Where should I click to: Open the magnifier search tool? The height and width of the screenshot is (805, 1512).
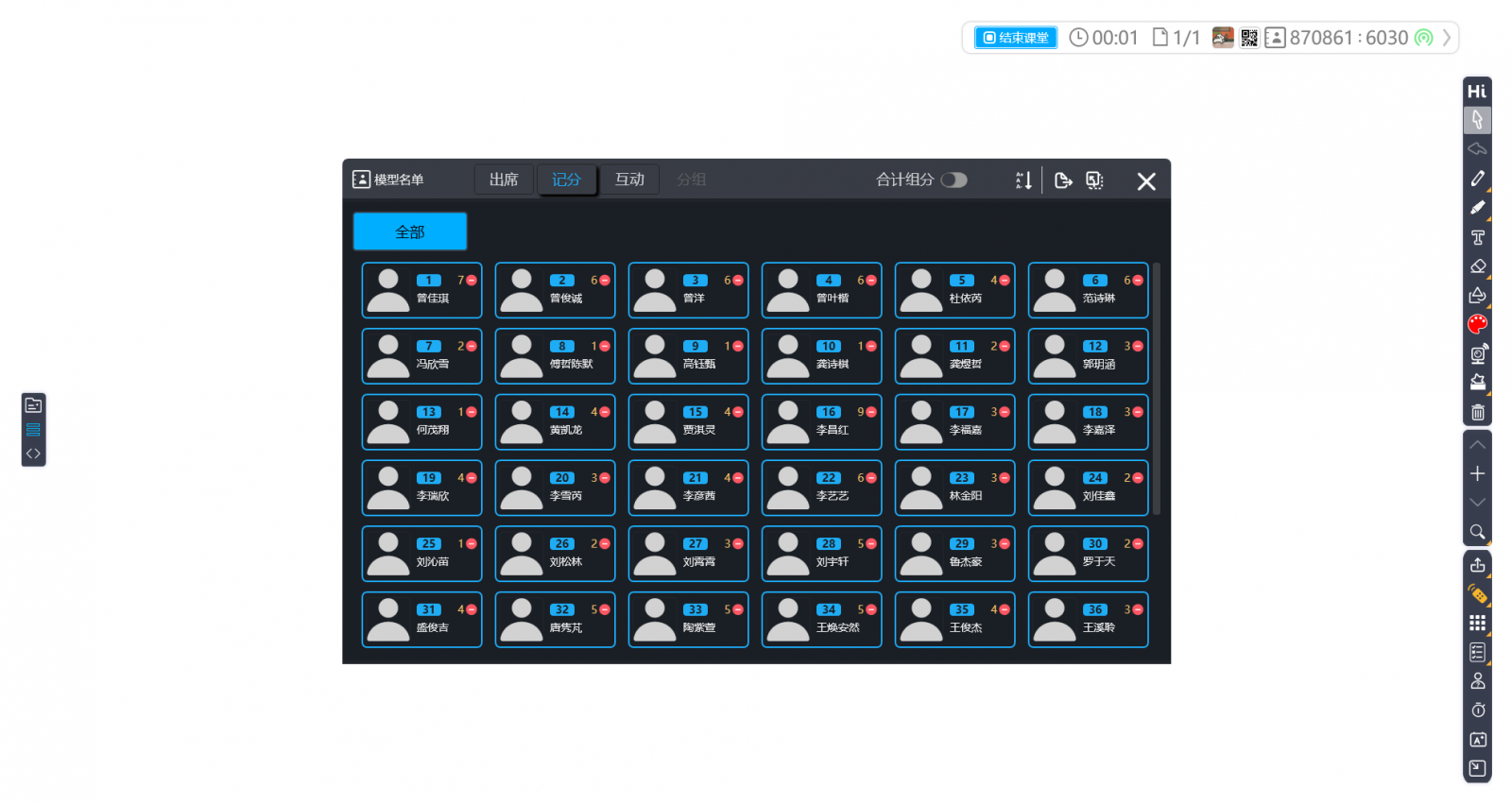point(1477,532)
